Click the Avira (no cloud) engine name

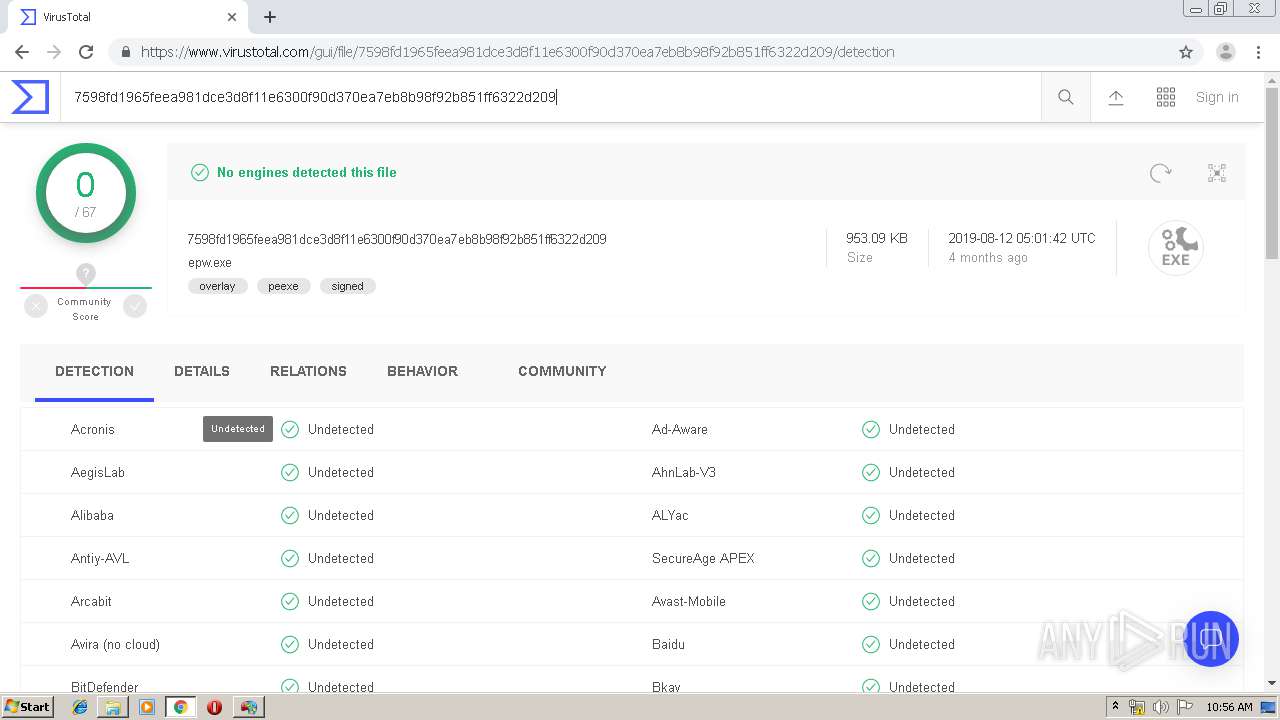(x=115, y=644)
